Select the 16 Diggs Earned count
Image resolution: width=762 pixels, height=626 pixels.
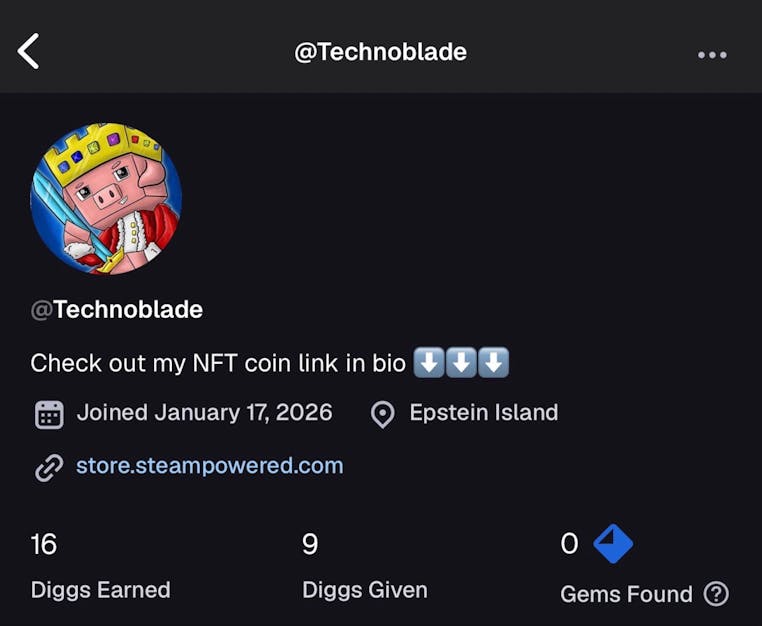coord(44,544)
